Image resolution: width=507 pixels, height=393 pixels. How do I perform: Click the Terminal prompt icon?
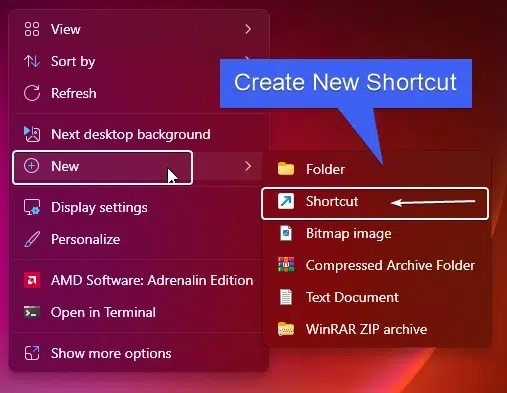32,312
